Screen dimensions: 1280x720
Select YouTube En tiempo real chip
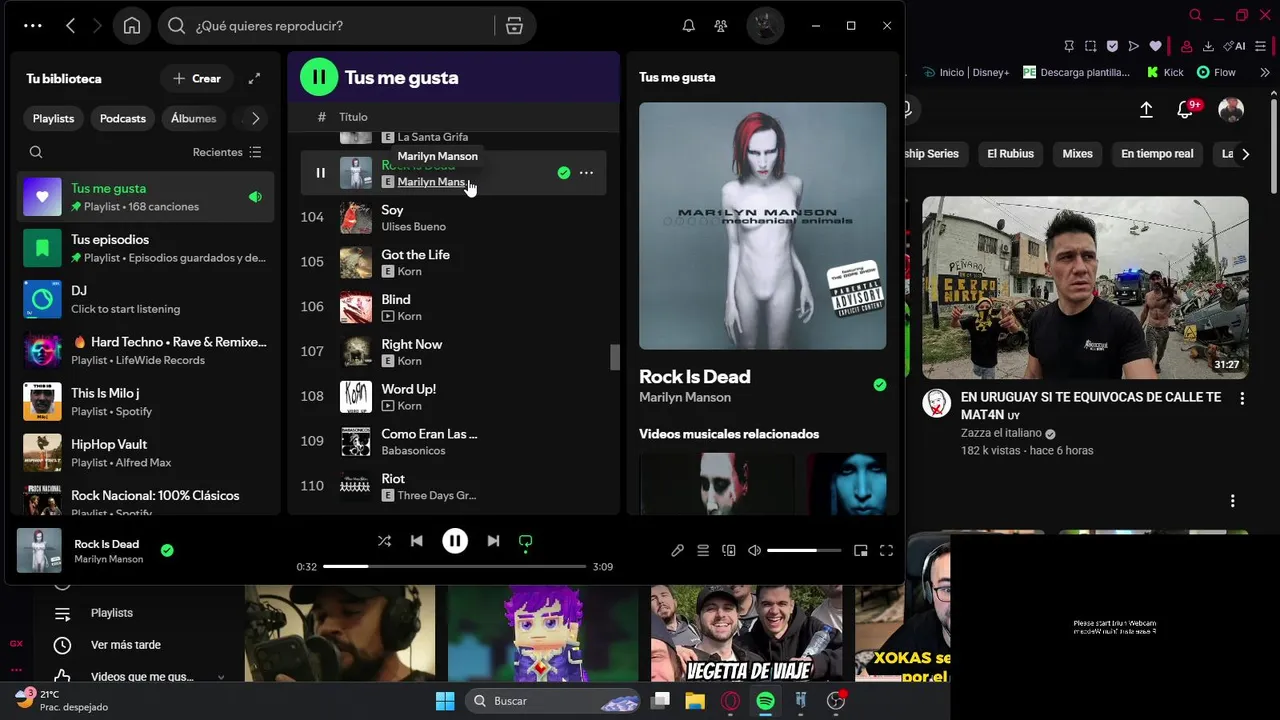click(x=1157, y=154)
